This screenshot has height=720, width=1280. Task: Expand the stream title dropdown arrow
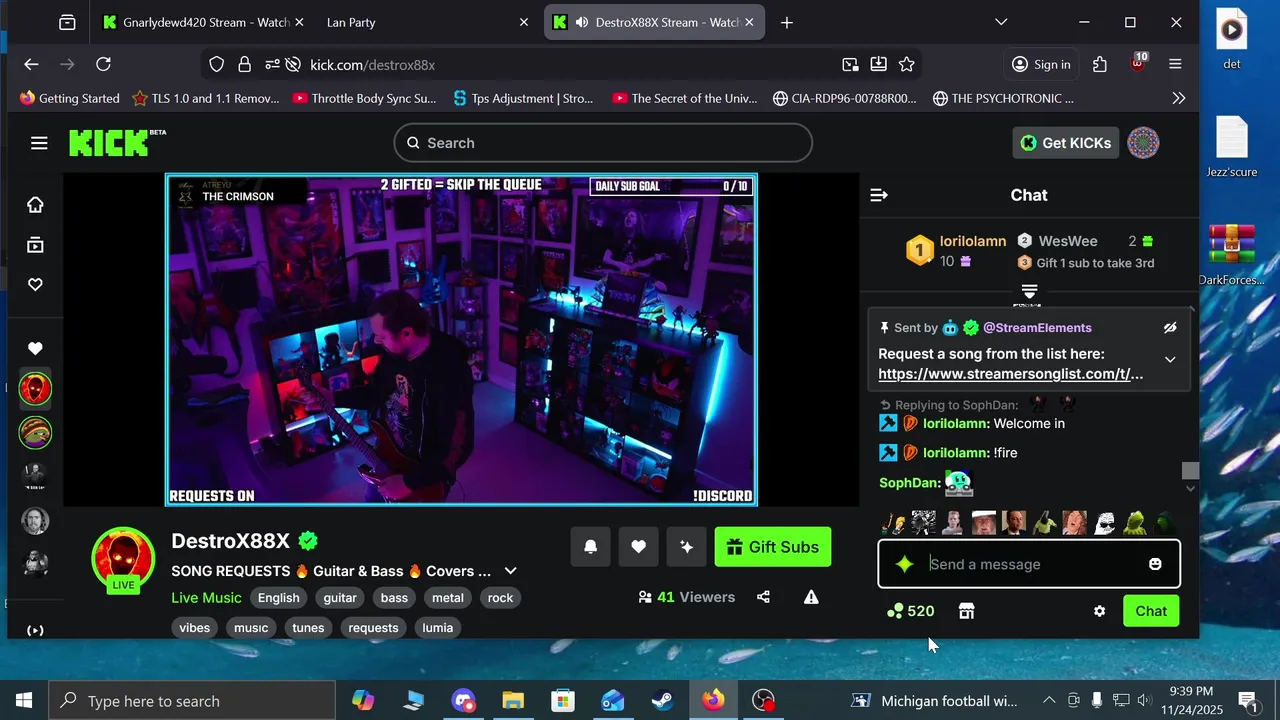[x=510, y=571]
